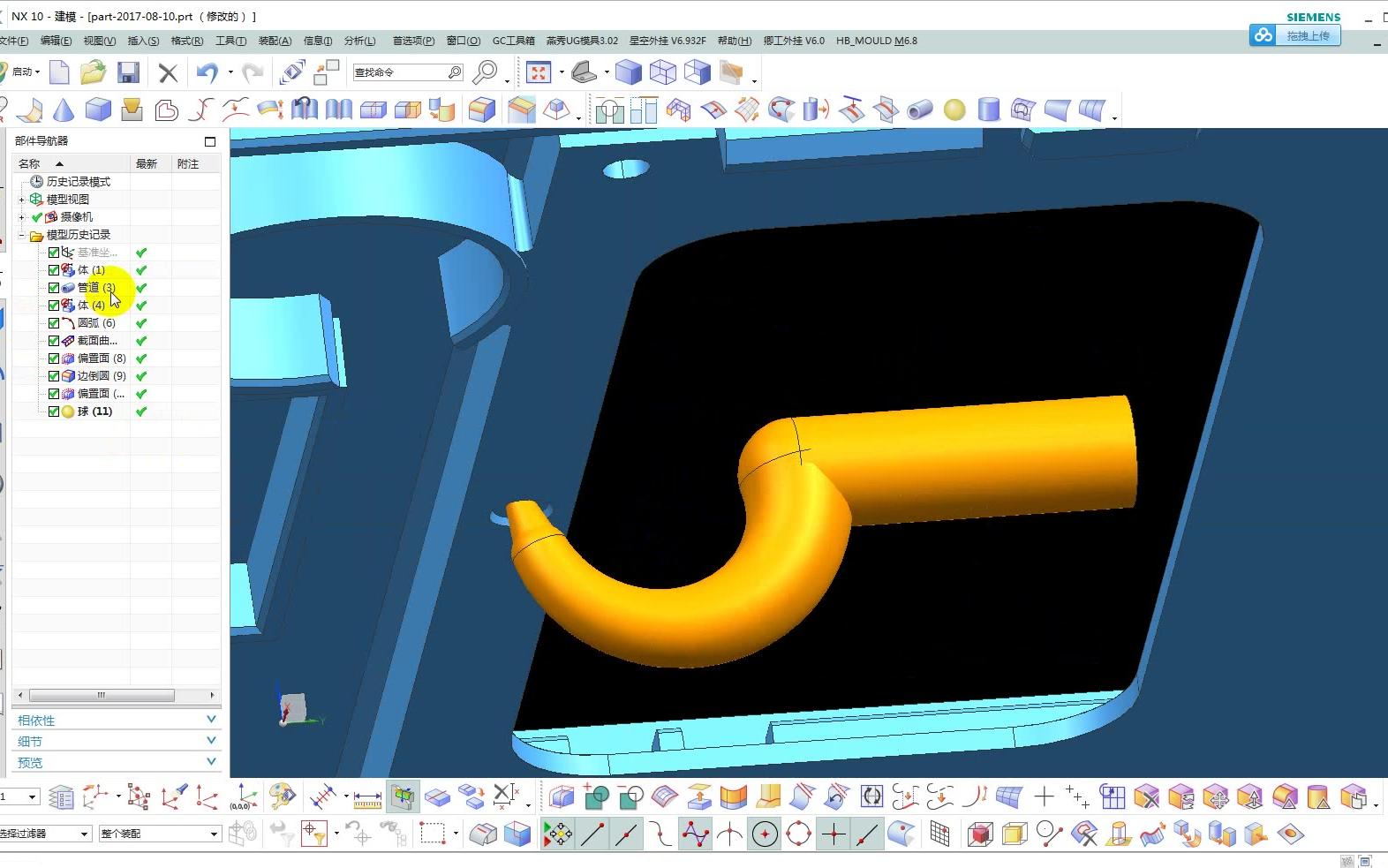
Task: Click the Undo arrow icon
Action: click(x=207, y=72)
